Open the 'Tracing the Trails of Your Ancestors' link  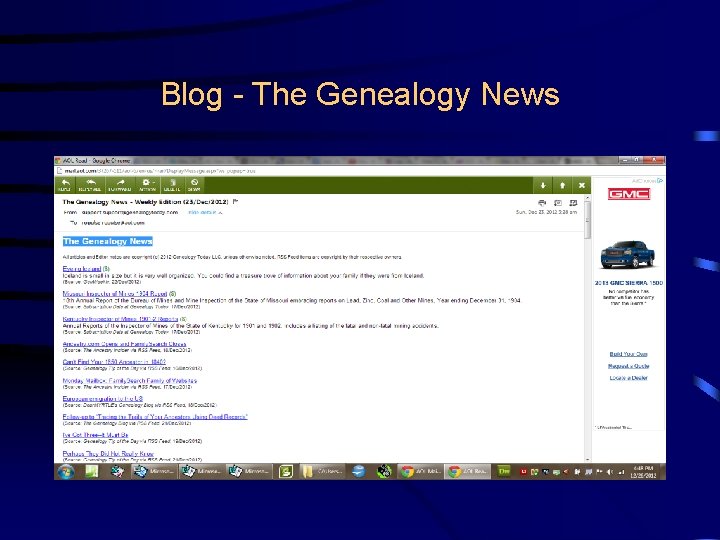point(155,417)
